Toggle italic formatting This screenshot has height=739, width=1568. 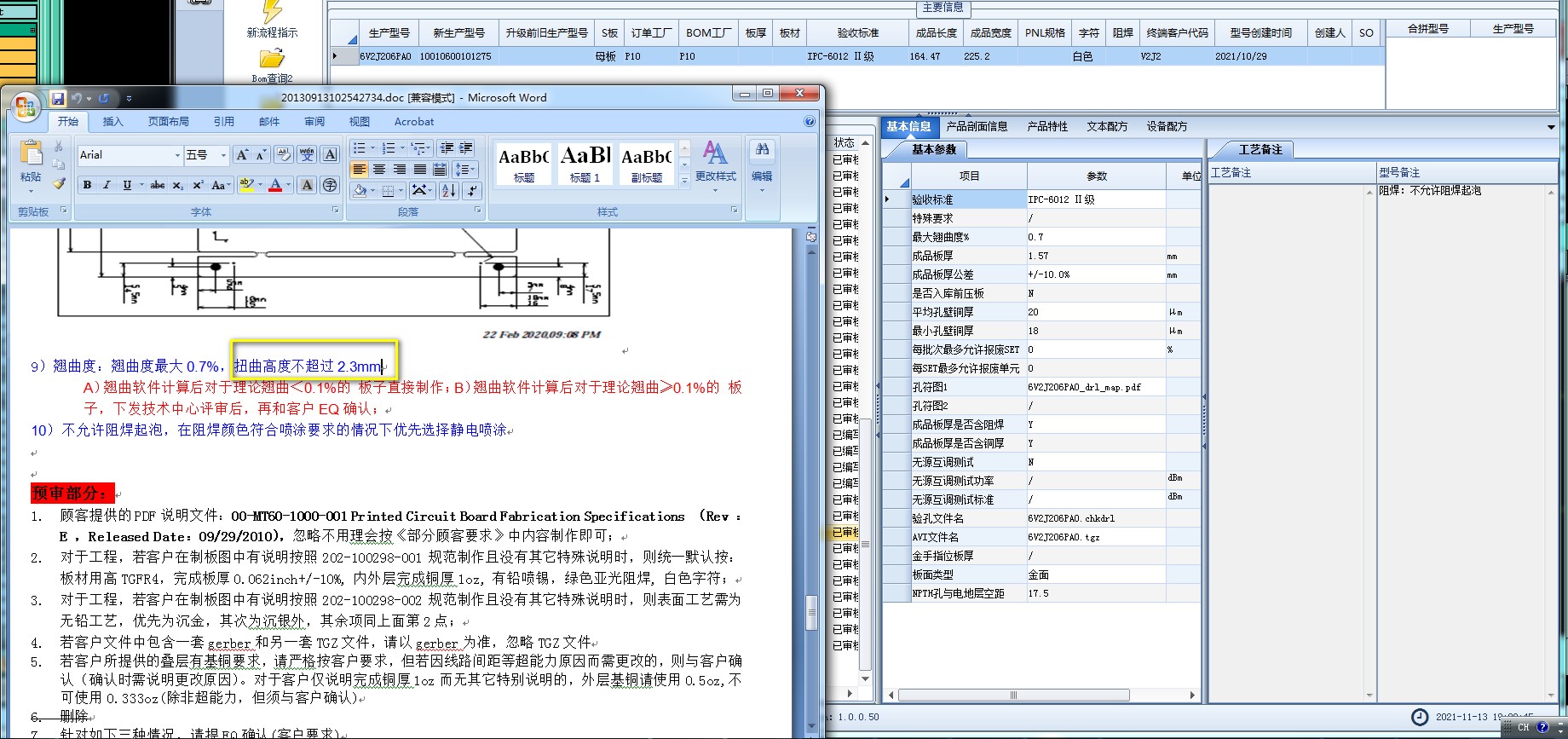pyautogui.click(x=107, y=185)
